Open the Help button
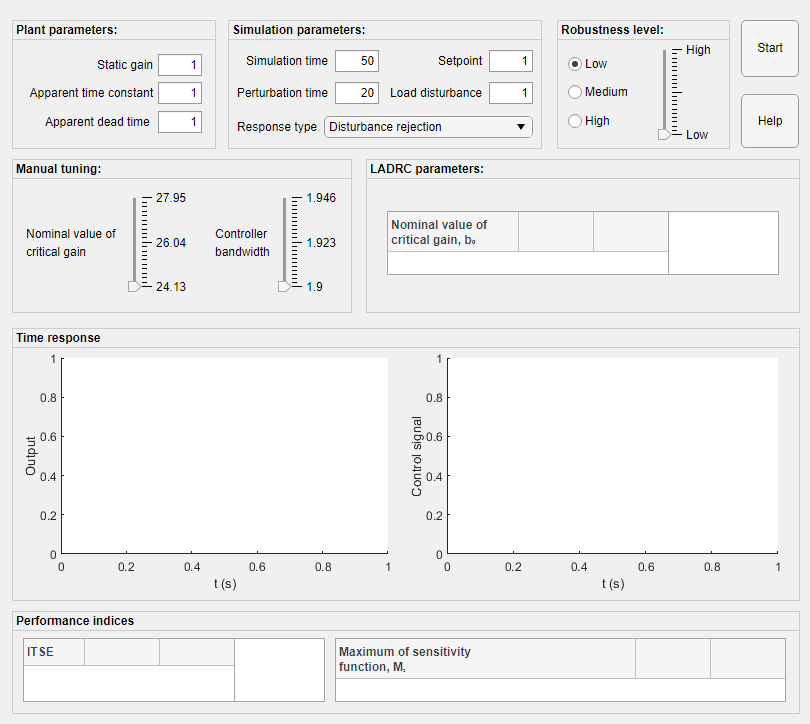Image resolution: width=810 pixels, height=724 pixels. pos(770,121)
